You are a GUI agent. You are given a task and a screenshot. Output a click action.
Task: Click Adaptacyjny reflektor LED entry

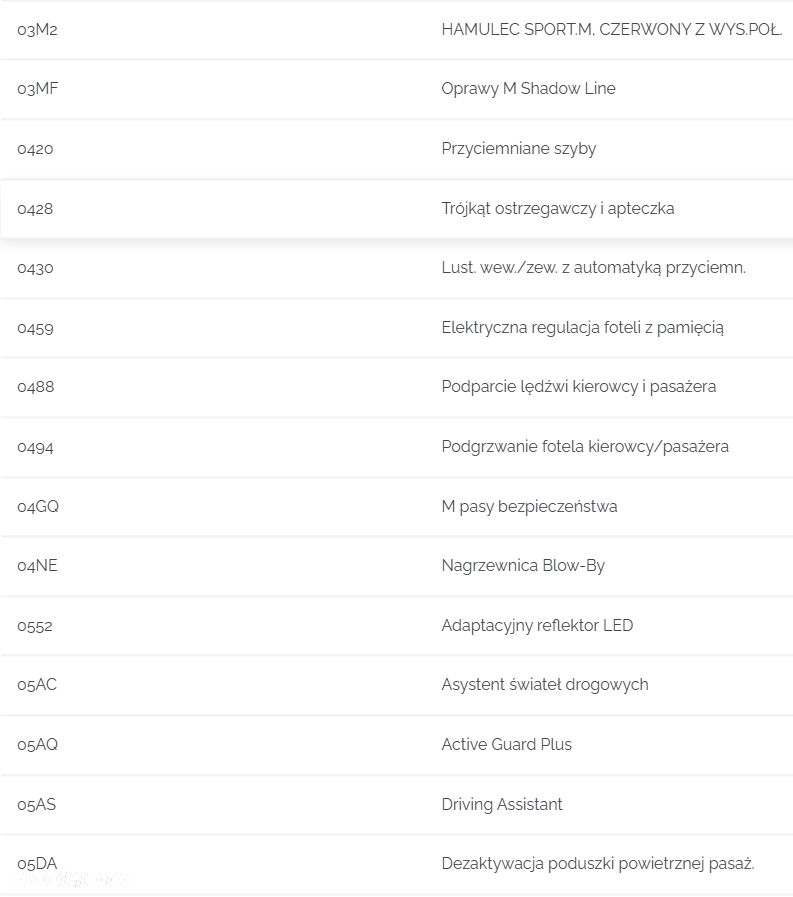pyautogui.click(x=537, y=626)
